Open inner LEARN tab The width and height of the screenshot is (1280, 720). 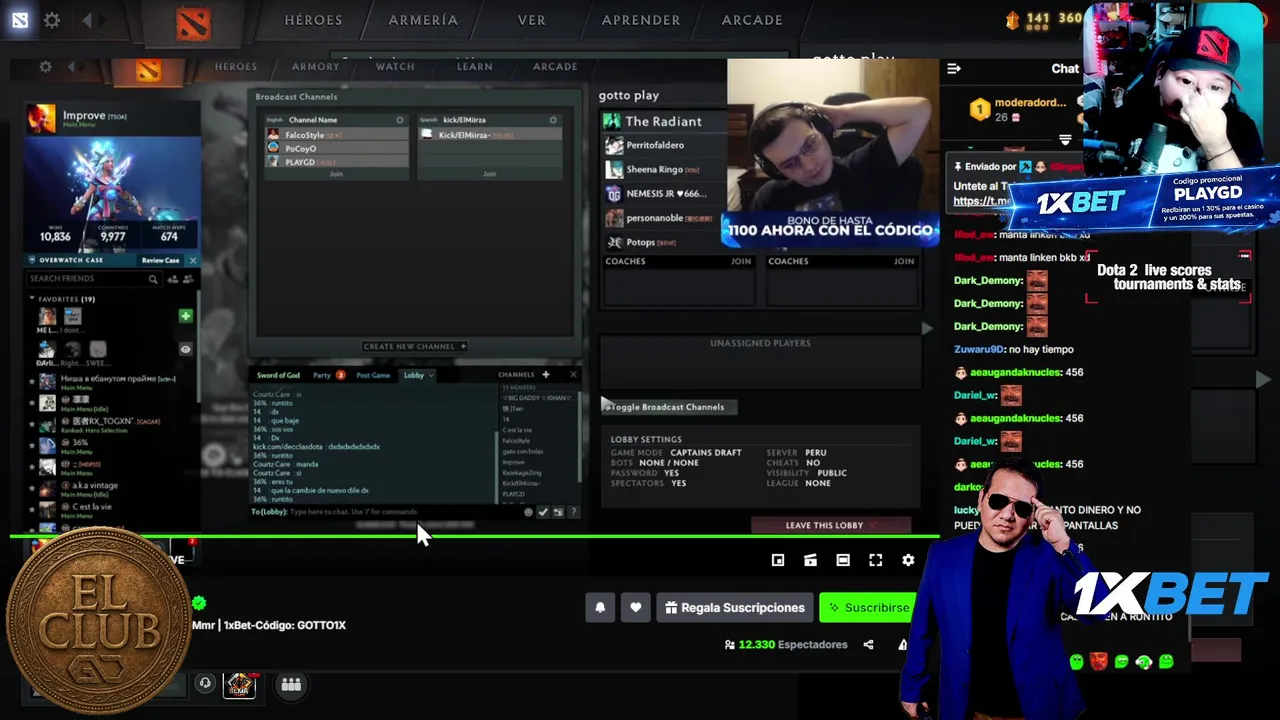(x=475, y=67)
